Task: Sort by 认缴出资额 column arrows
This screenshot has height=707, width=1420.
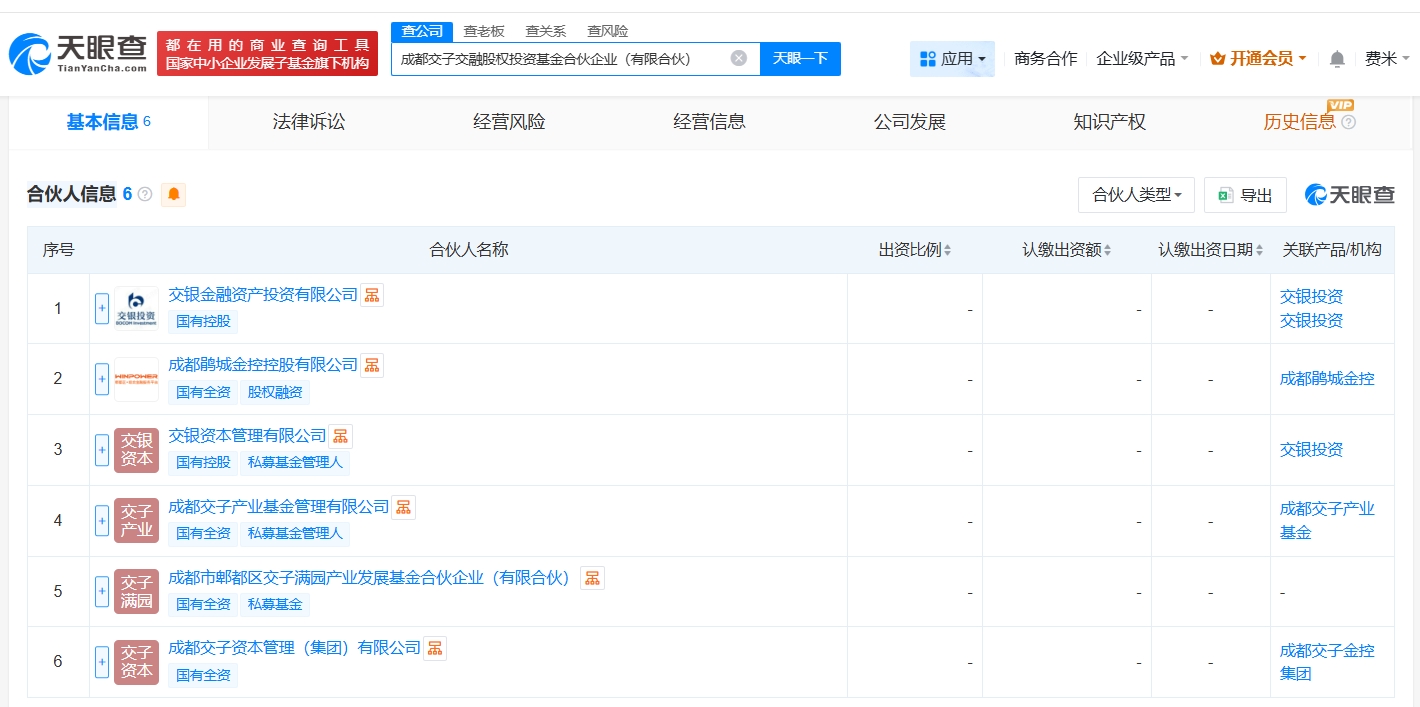Action: click(1107, 250)
